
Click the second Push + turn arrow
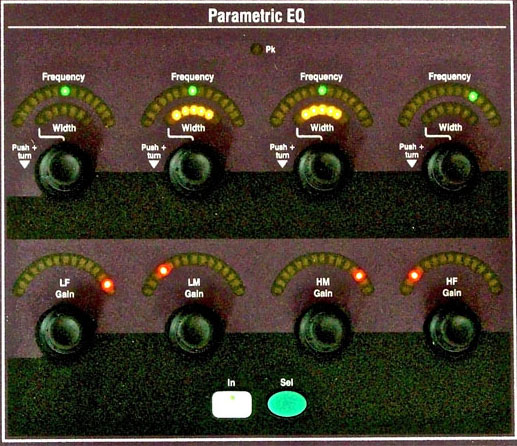[x=154, y=164]
